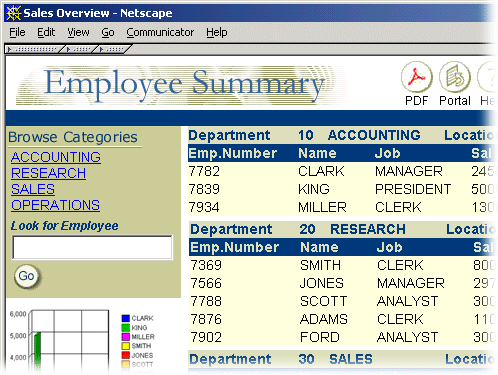
Task: Open the Help menu
Action: pyautogui.click(x=217, y=32)
